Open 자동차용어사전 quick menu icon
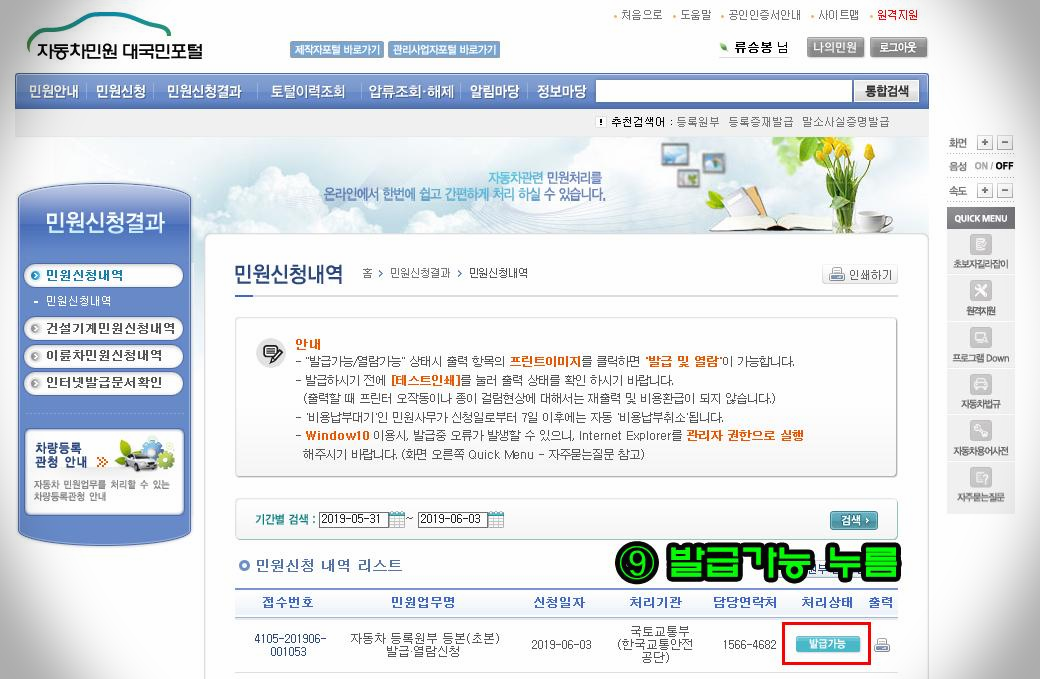This screenshot has width=1040, height=679. 980,438
